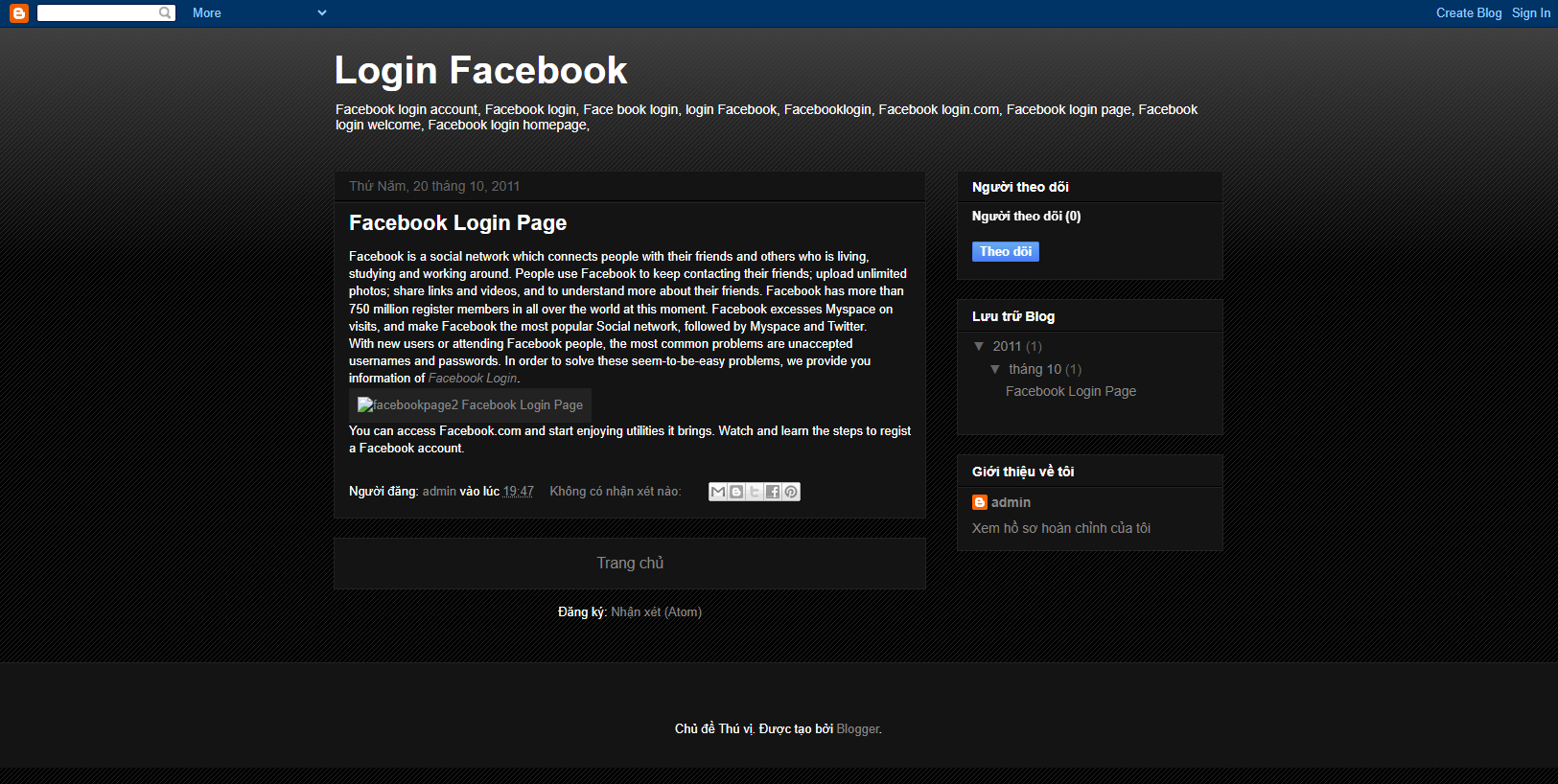Image resolution: width=1558 pixels, height=784 pixels.
Task: Click the Theo dõi follow button
Action: coord(1006,251)
